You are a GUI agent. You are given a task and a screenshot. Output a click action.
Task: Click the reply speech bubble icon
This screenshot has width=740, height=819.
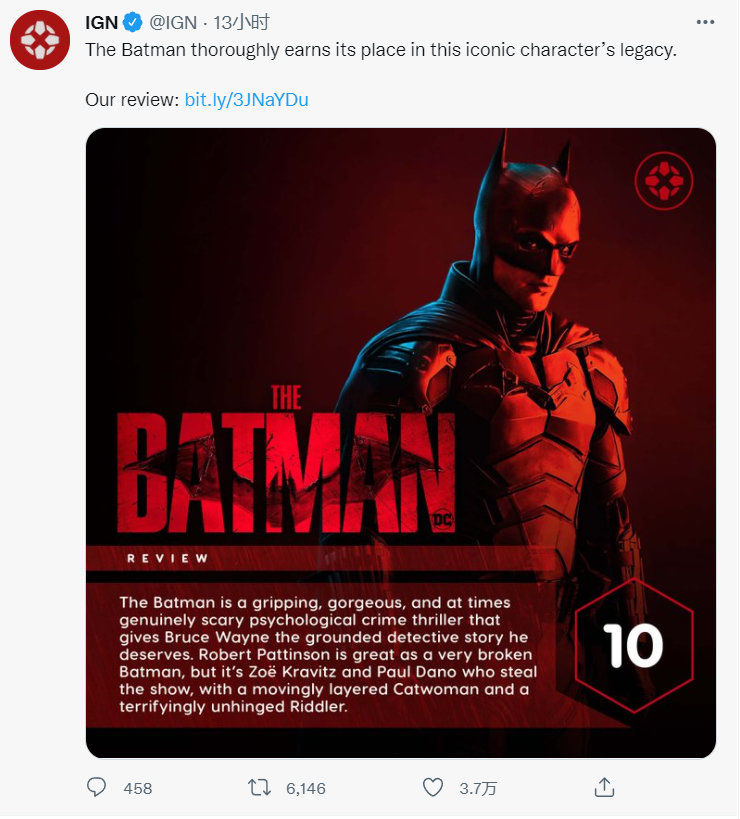click(96, 787)
